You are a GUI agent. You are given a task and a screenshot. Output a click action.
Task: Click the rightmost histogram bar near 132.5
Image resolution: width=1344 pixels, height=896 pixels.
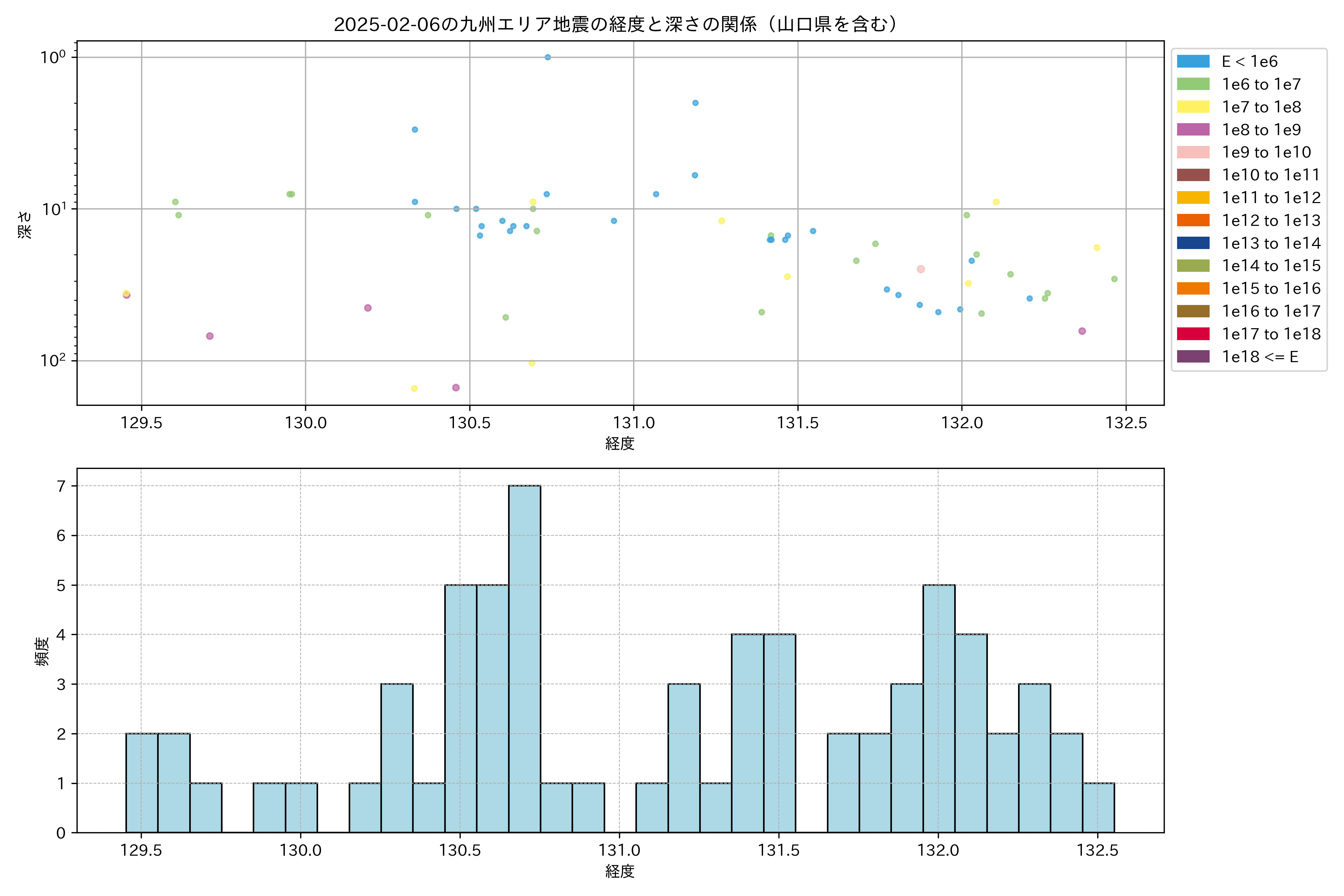click(x=1098, y=808)
